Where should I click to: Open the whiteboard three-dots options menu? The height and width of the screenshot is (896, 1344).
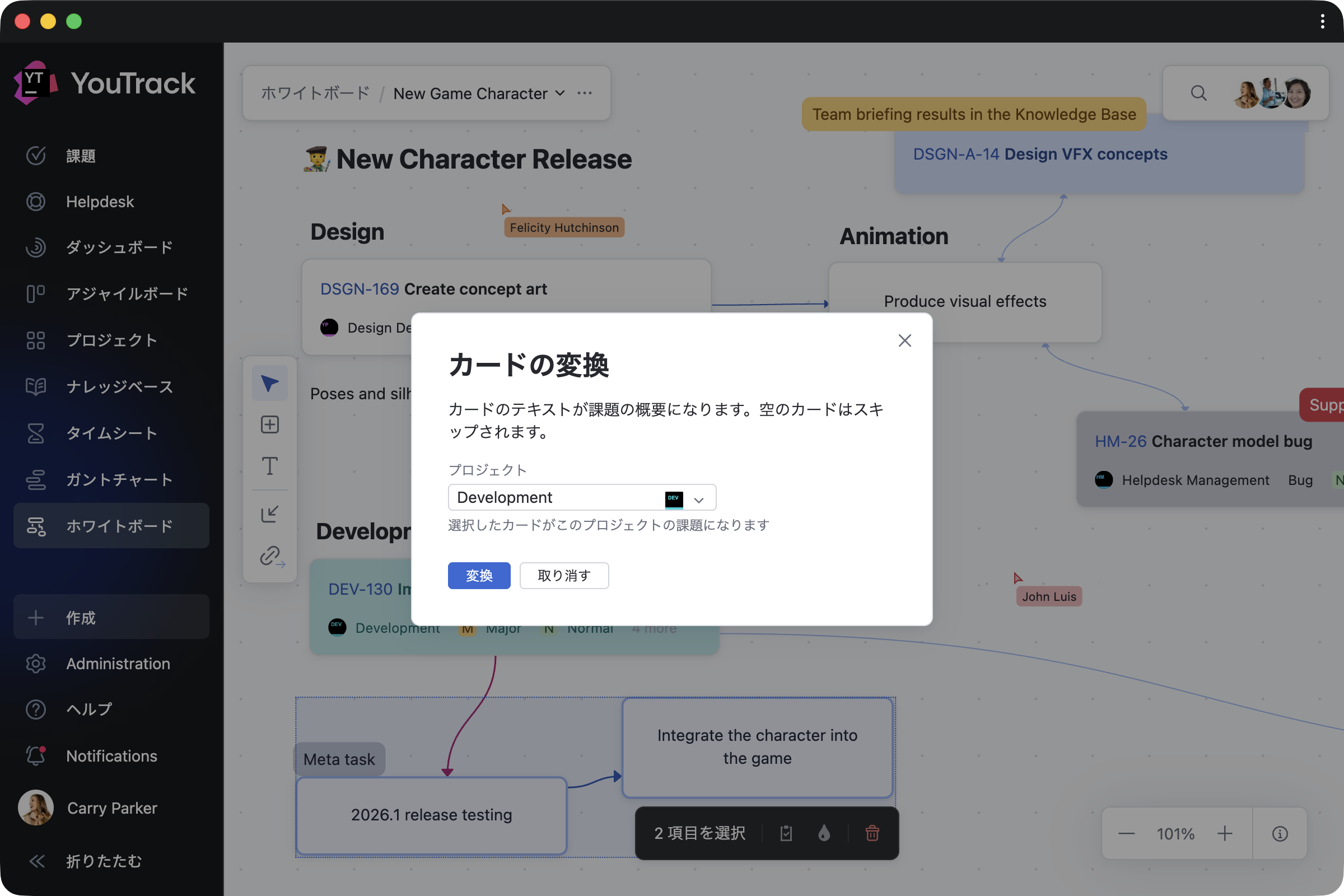coord(585,93)
